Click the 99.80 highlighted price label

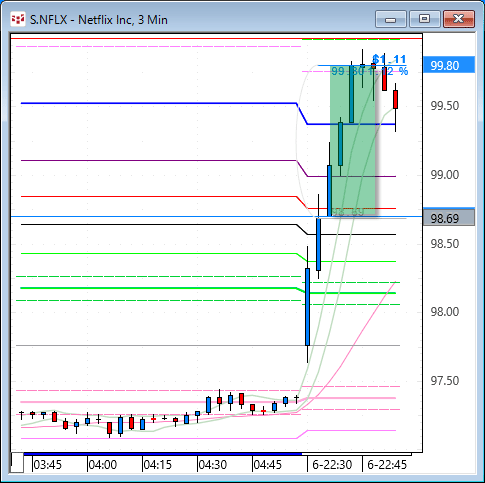(x=449, y=65)
